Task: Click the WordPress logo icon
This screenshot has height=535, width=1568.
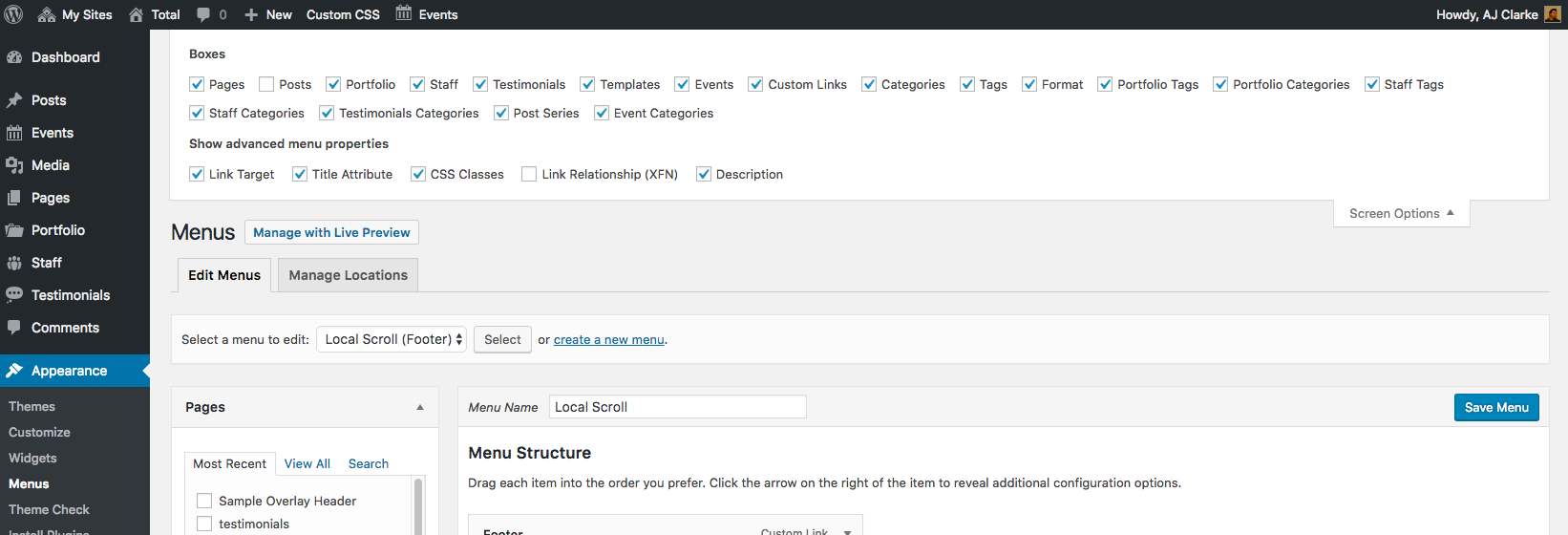Action: 14,14
